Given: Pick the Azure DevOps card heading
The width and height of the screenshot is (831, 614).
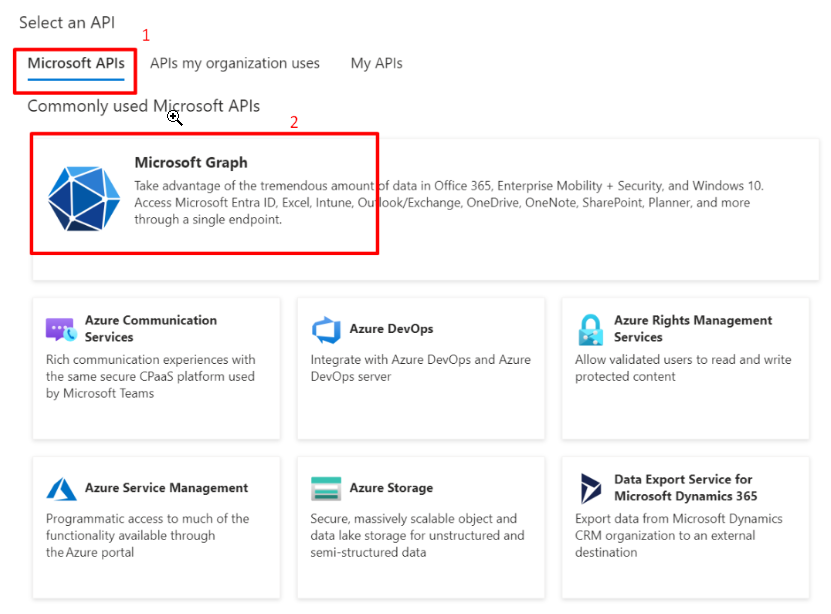Looking at the screenshot, I should (x=391, y=328).
